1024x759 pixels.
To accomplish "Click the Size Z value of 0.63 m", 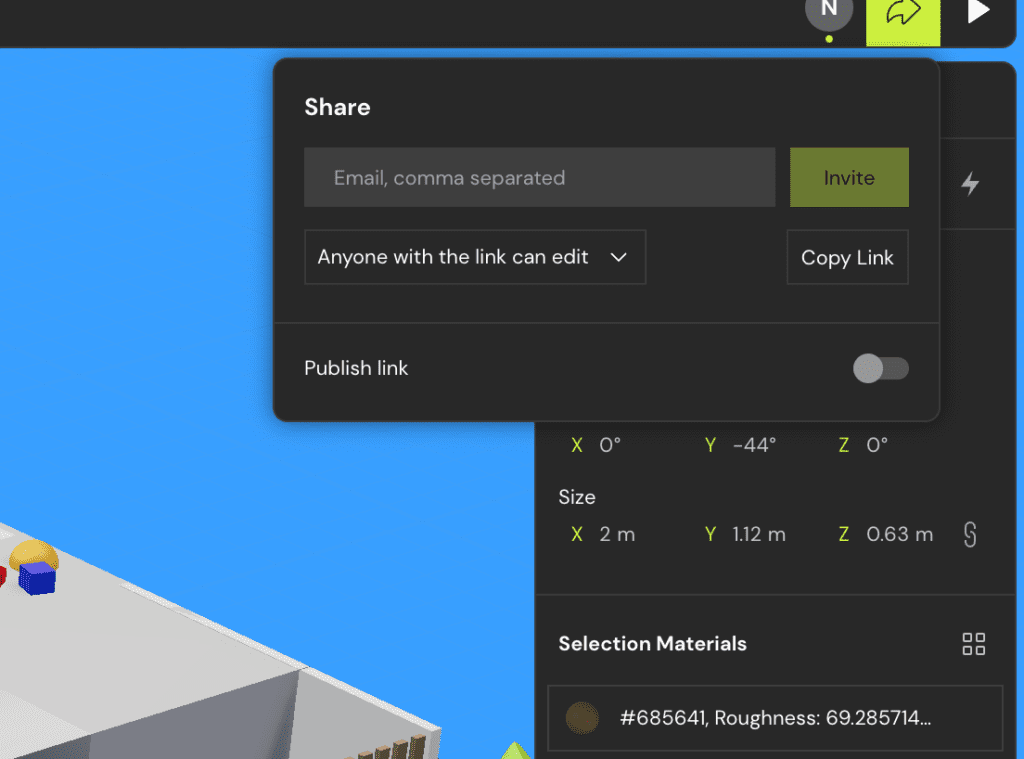I will point(899,535).
